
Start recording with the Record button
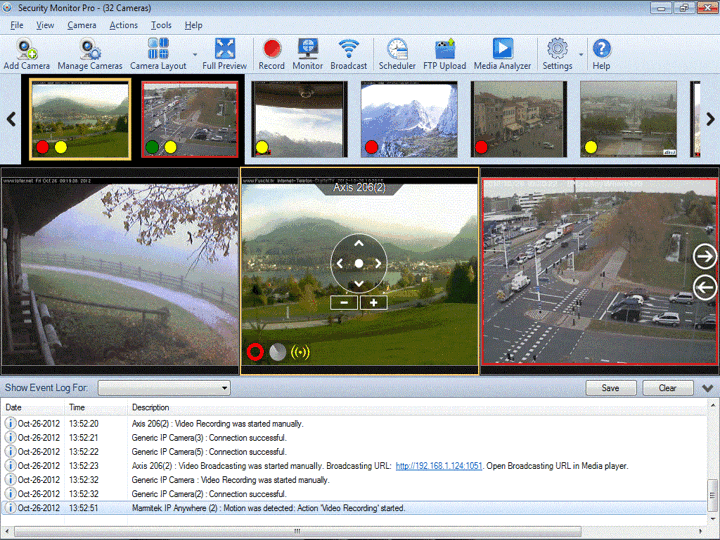(272, 54)
